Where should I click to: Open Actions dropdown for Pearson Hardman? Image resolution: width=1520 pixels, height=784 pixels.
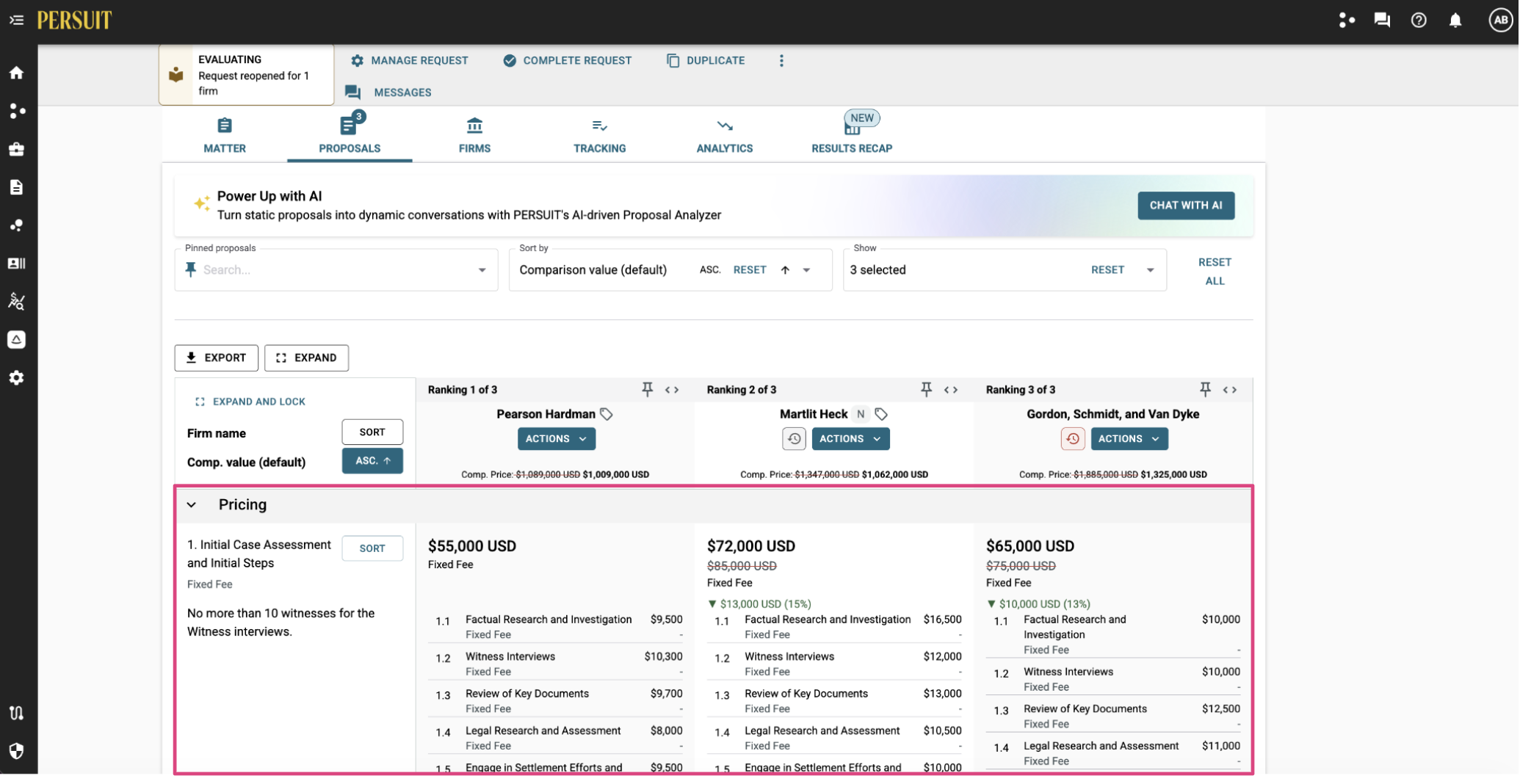[x=557, y=439]
